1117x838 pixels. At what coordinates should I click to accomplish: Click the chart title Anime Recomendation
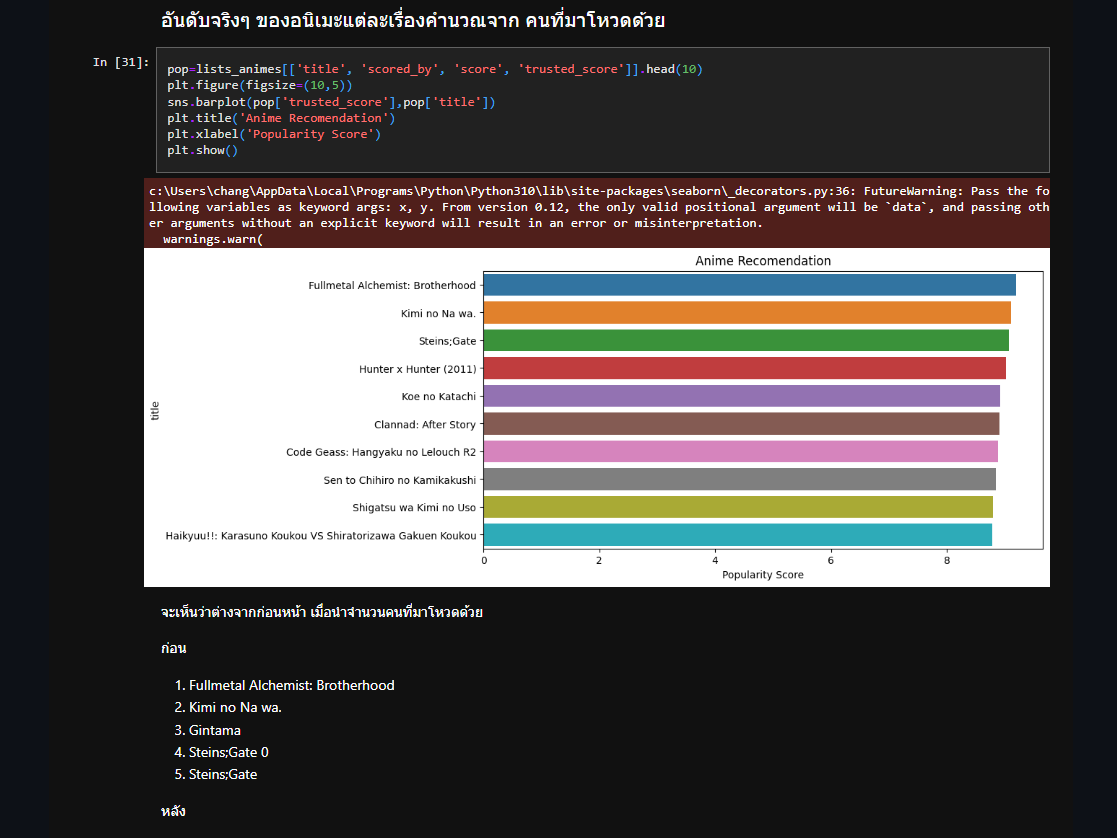click(x=763, y=261)
